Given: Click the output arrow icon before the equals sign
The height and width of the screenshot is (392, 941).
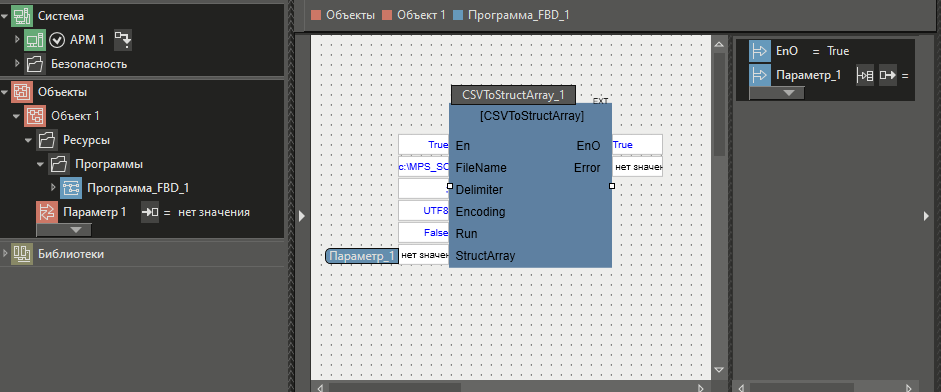Looking at the screenshot, I should pyautogui.click(x=888, y=76).
